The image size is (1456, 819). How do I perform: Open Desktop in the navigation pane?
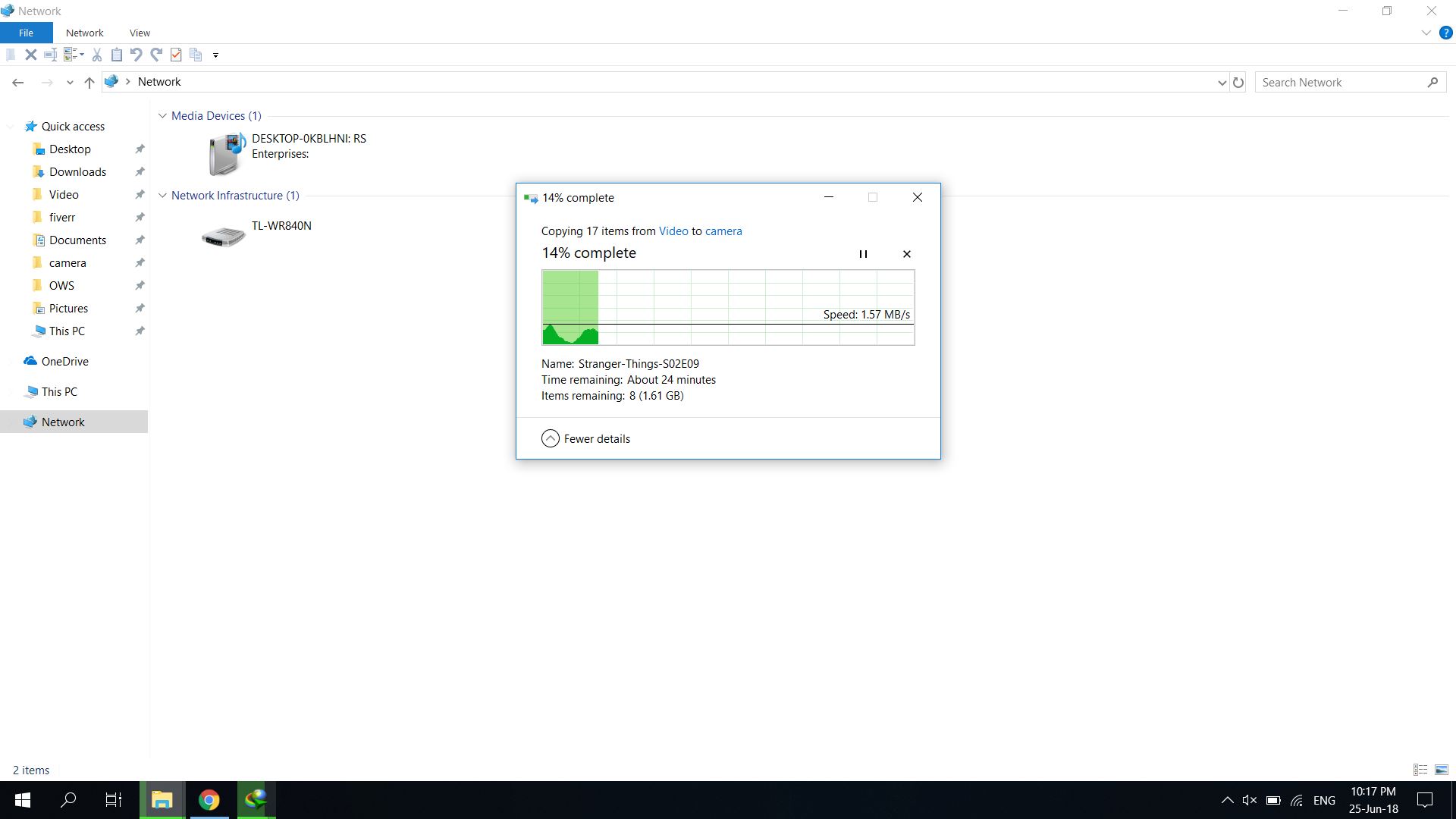coord(70,149)
